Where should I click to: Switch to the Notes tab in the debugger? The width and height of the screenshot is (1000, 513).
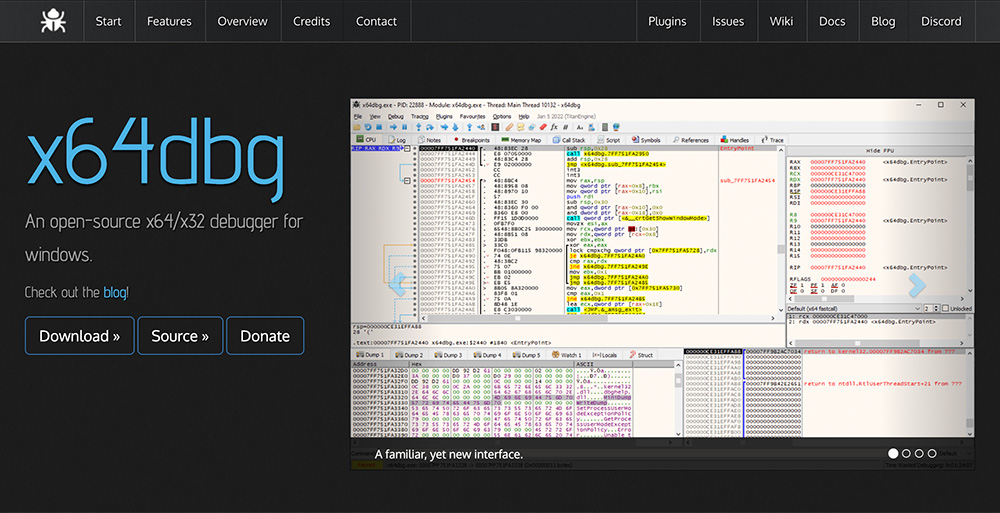[x=429, y=140]
